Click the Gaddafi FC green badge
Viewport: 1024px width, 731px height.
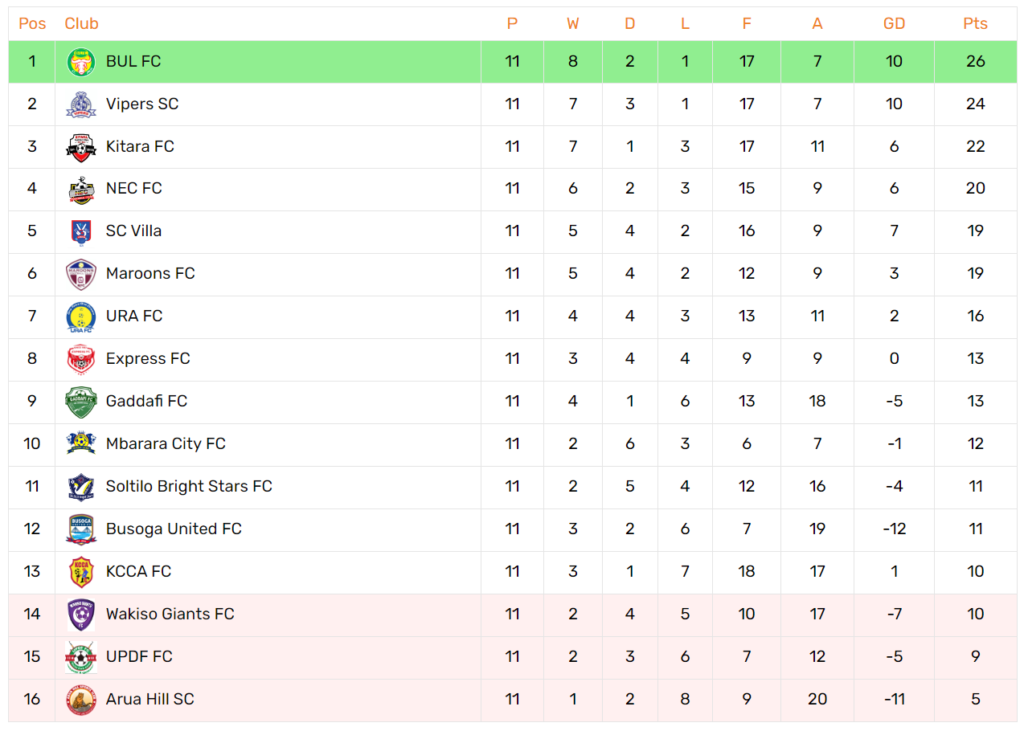point(81,402)
